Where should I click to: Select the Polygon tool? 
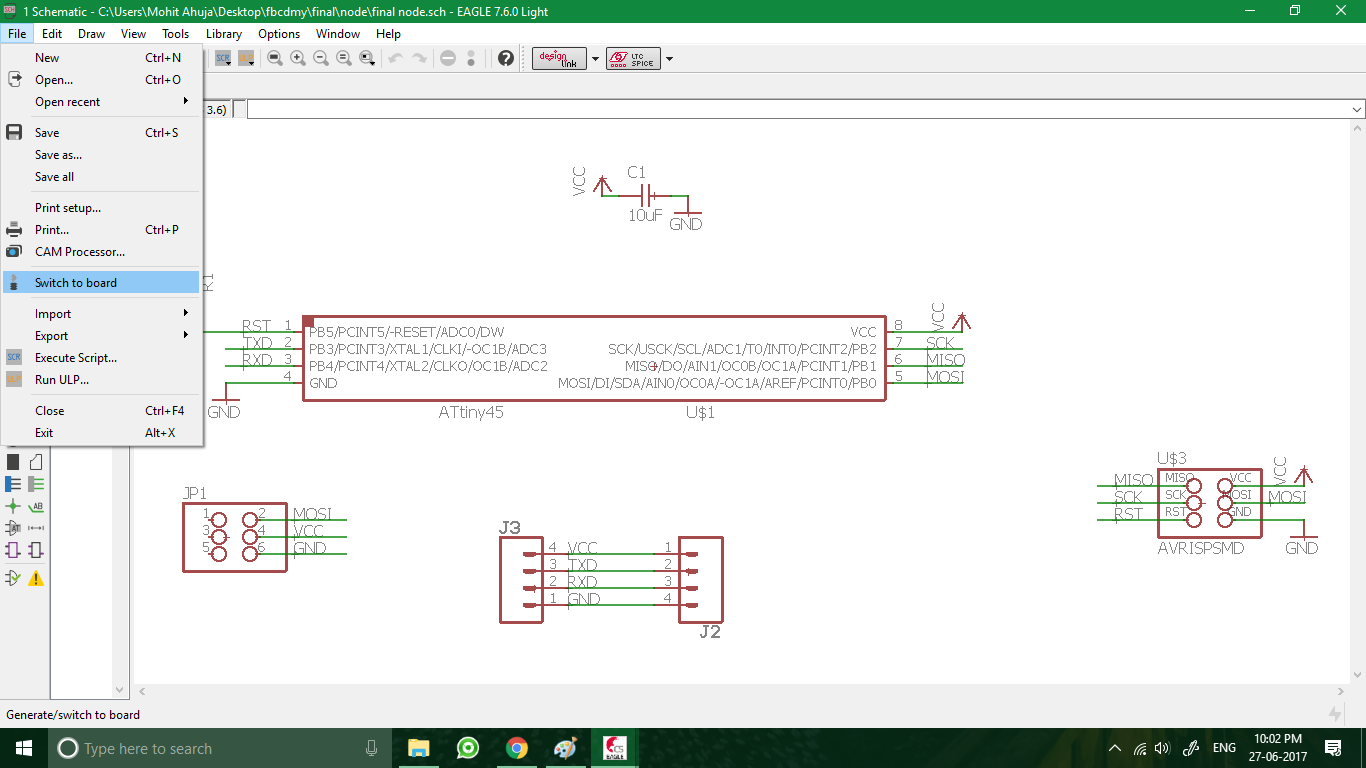tap(36, 462)
